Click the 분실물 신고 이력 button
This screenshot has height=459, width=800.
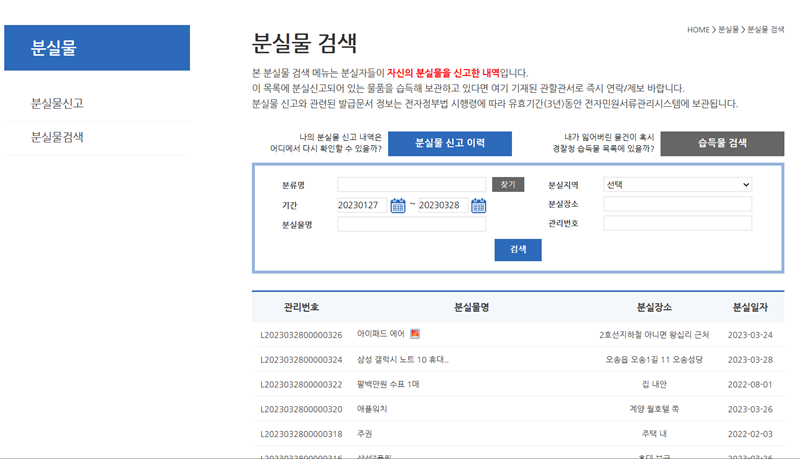(x=450, y=143)
